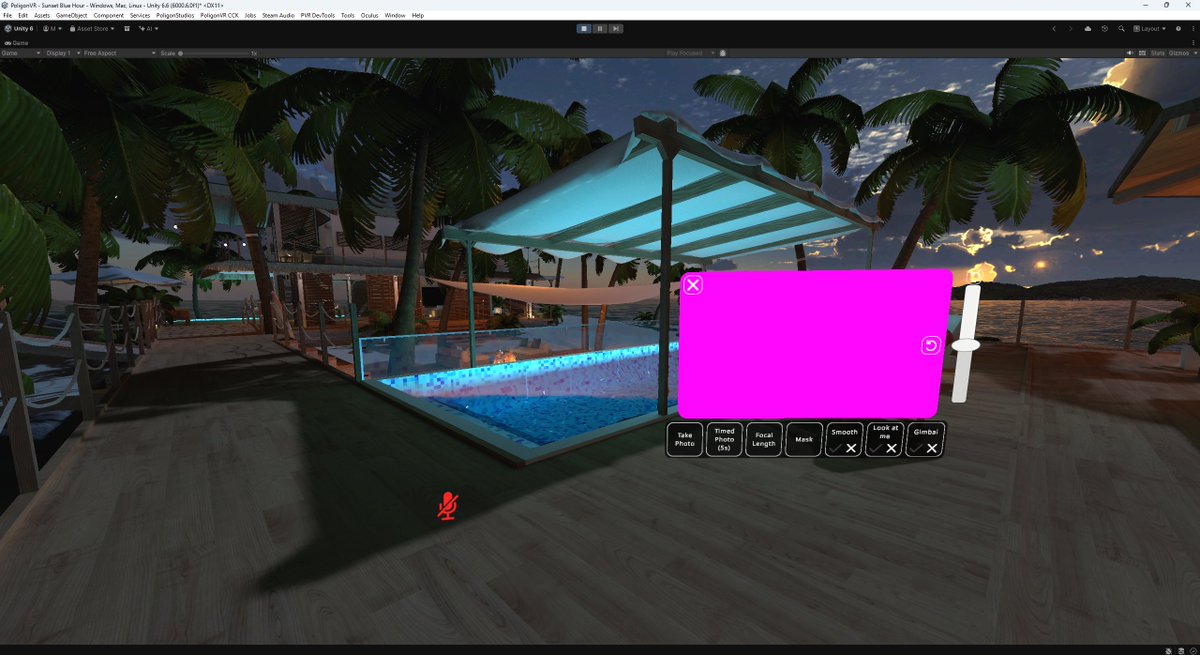The image size is (1200, 655).
Task: Click the Take Photo button
Action: (685, 439)
